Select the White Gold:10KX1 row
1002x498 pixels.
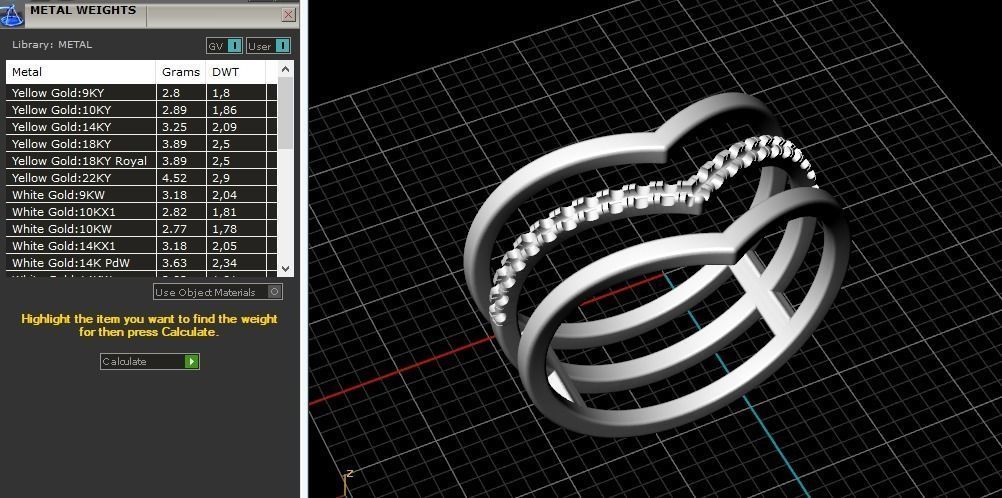142,212
